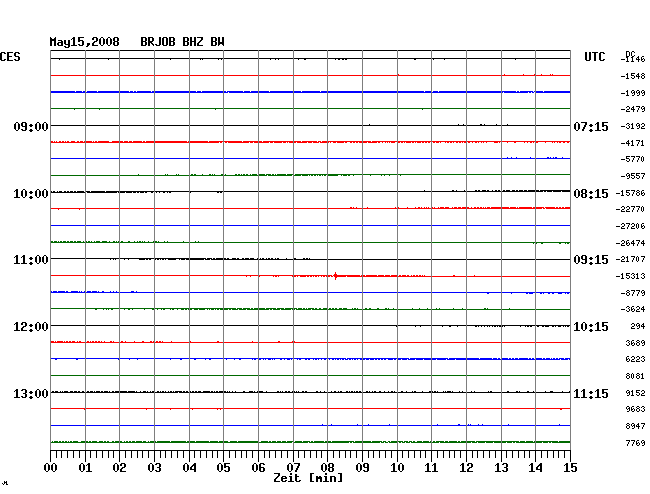Click the 07:15 UTC time label

pyautogui.click(x=591, y=126)
